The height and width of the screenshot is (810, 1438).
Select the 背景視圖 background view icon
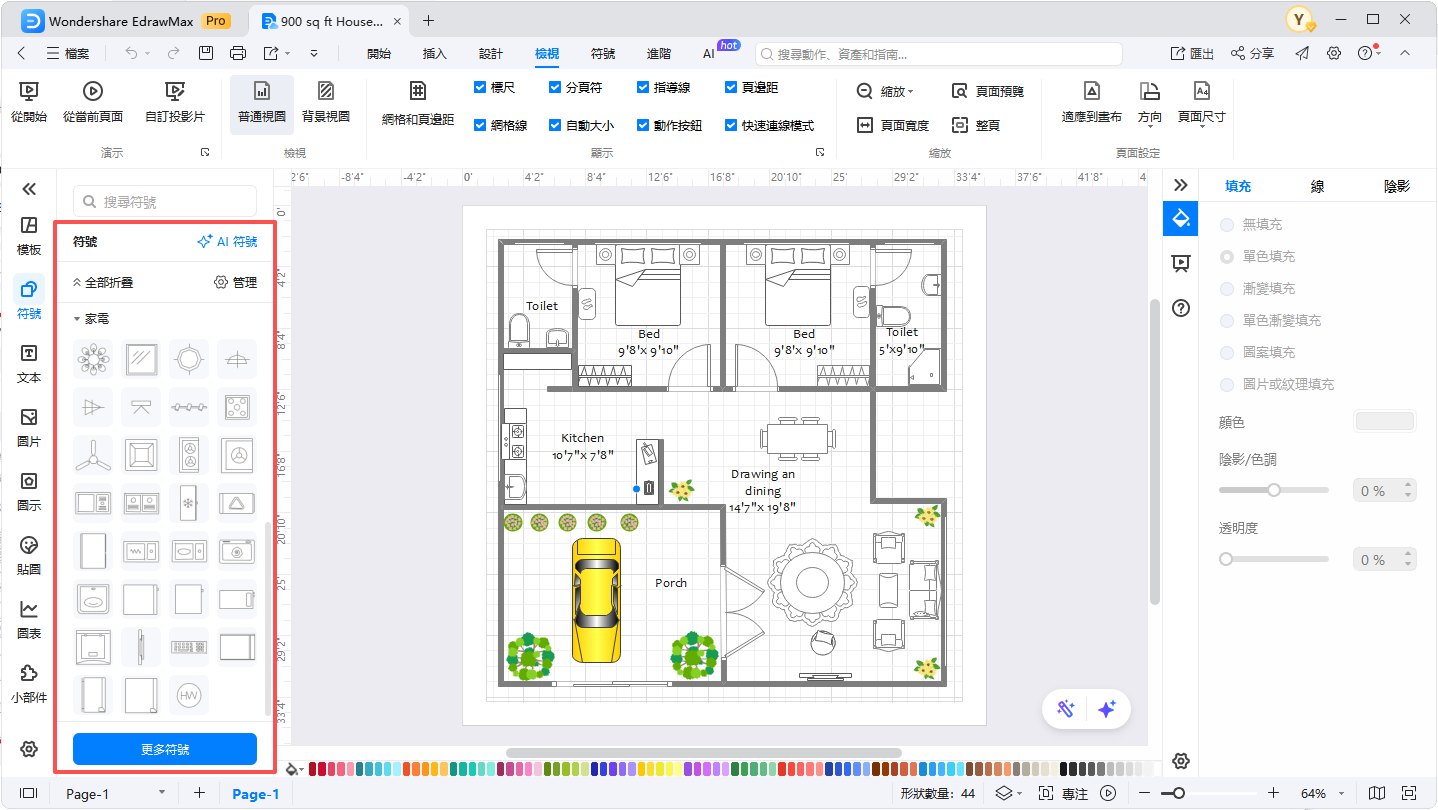pos(326,92)
